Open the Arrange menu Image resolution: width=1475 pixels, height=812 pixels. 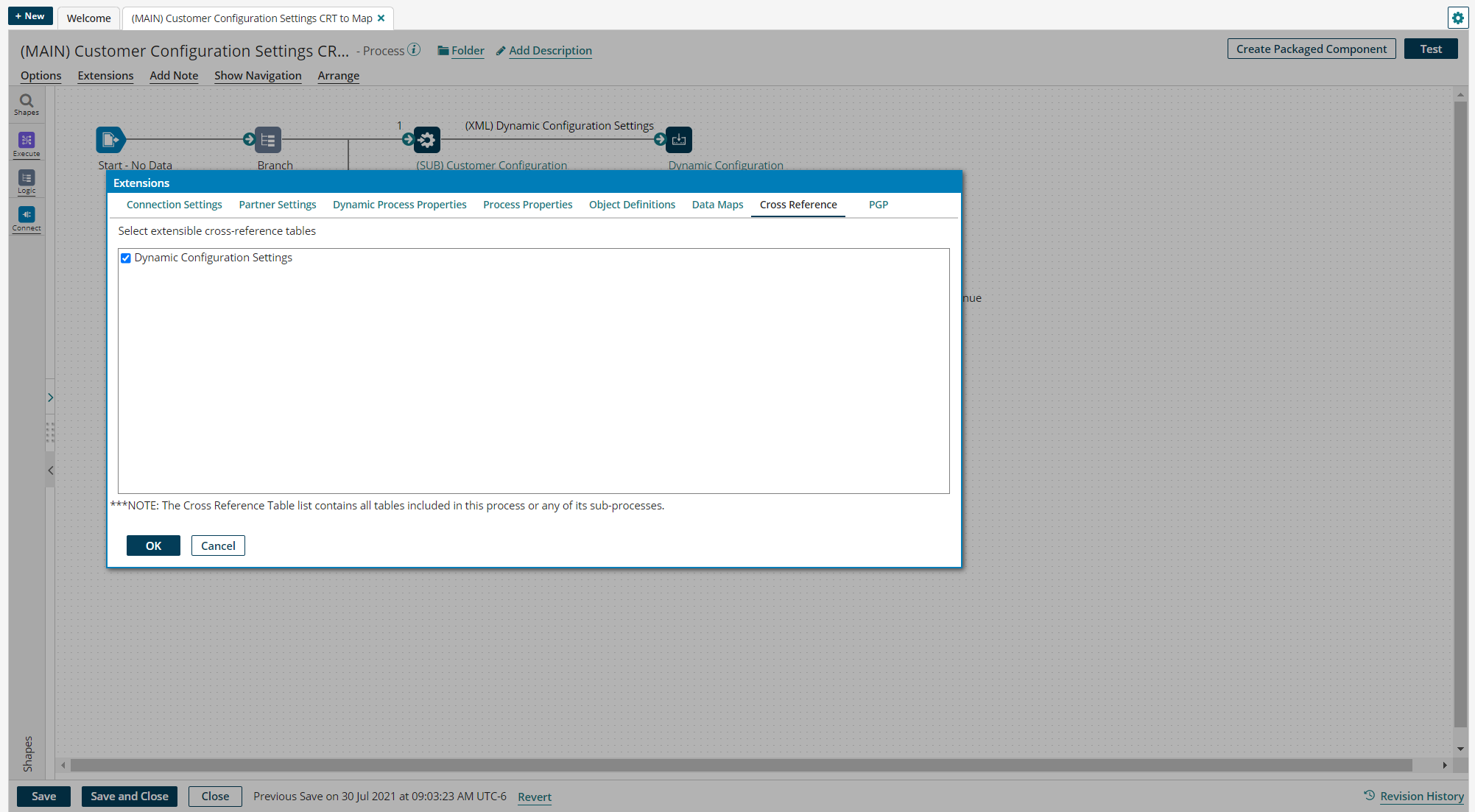click(338, 75)
